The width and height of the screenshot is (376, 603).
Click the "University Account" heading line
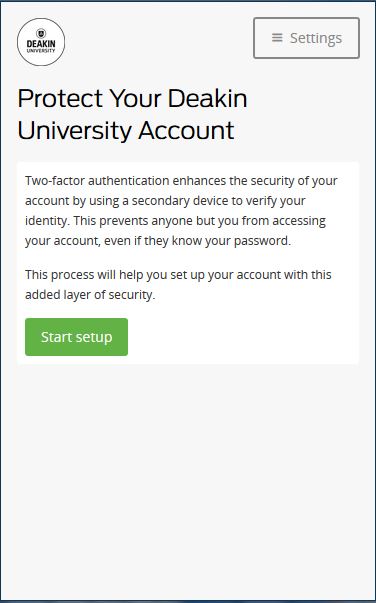point(126,130)
